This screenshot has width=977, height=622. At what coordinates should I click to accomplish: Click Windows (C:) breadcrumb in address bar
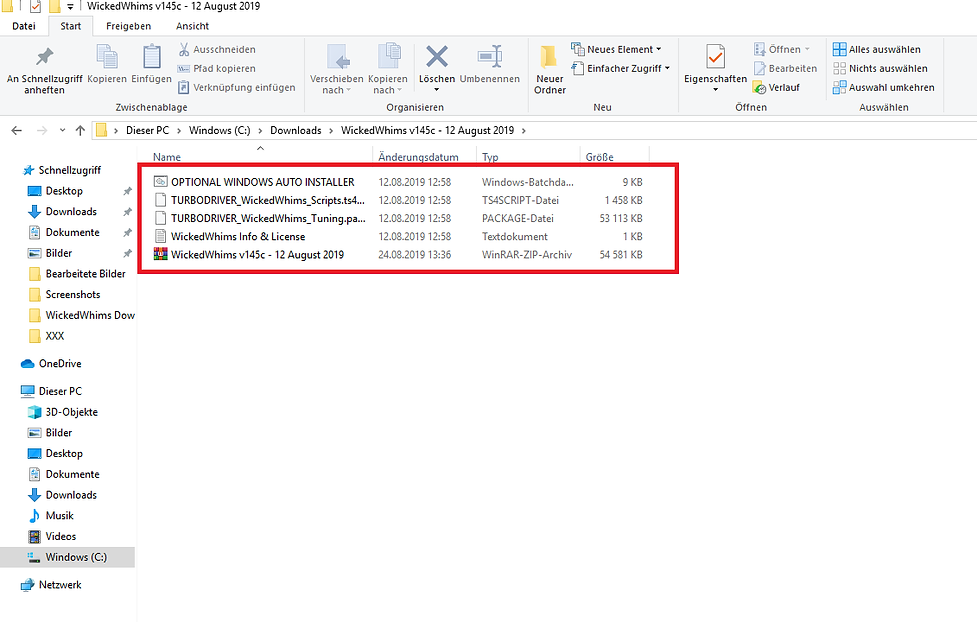pos(219,130)
